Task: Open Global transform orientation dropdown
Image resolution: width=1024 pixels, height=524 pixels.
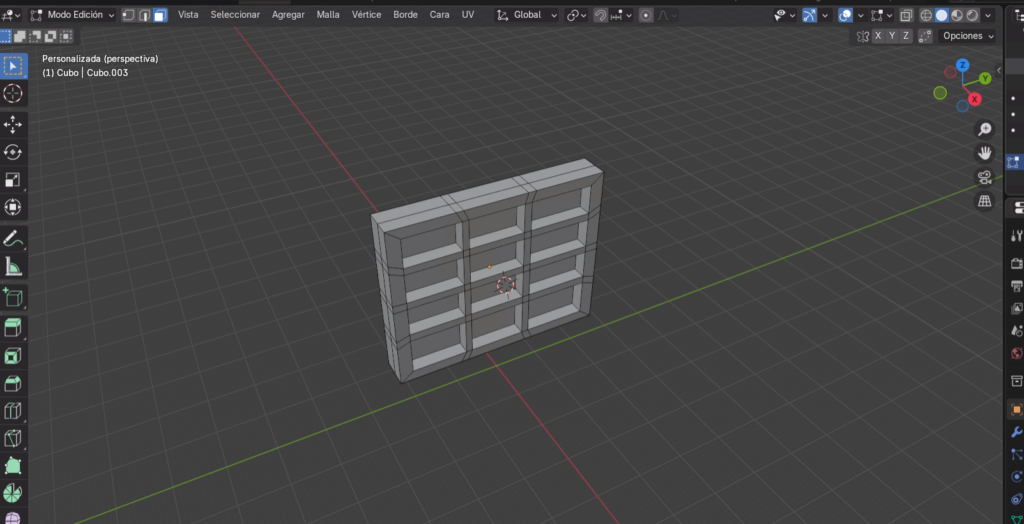Action: (x=527, y=15)
